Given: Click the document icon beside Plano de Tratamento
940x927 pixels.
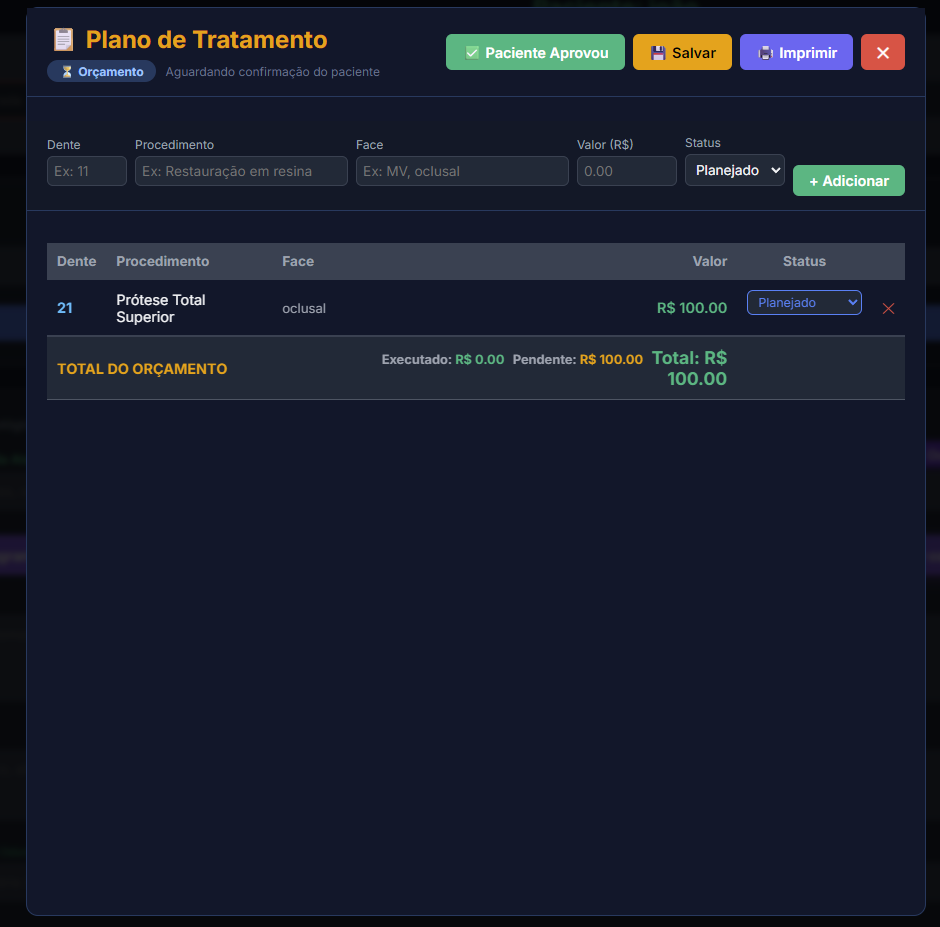Looking at the screenshot, I should click(x=62, y=39).
